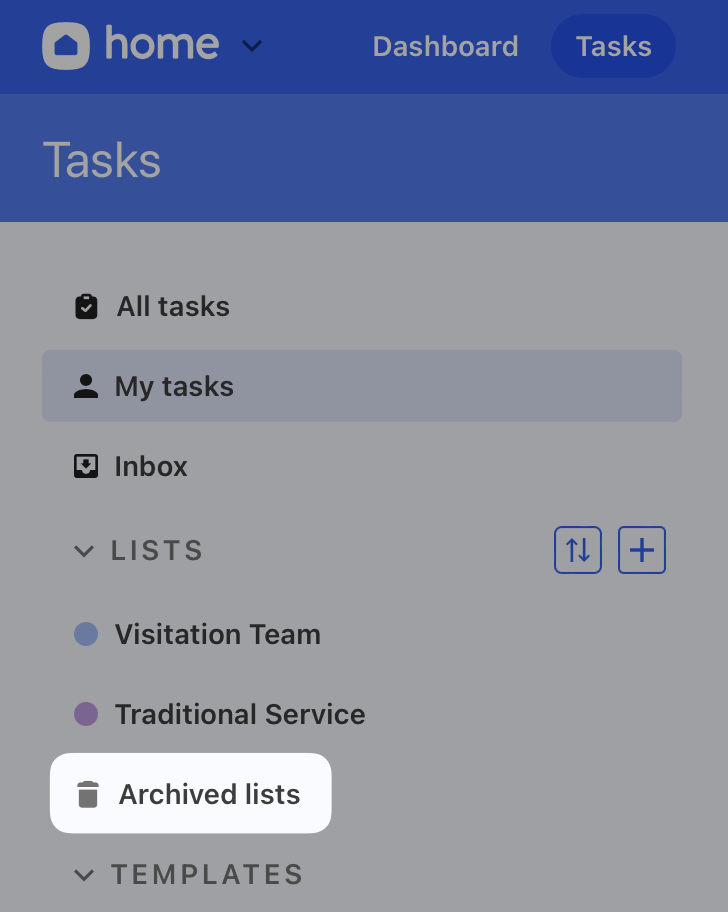Viewport: 728px width, 912px height.
Task: Open the Visitation Team list
Action: pyautogui.click(x=217, y=634)
